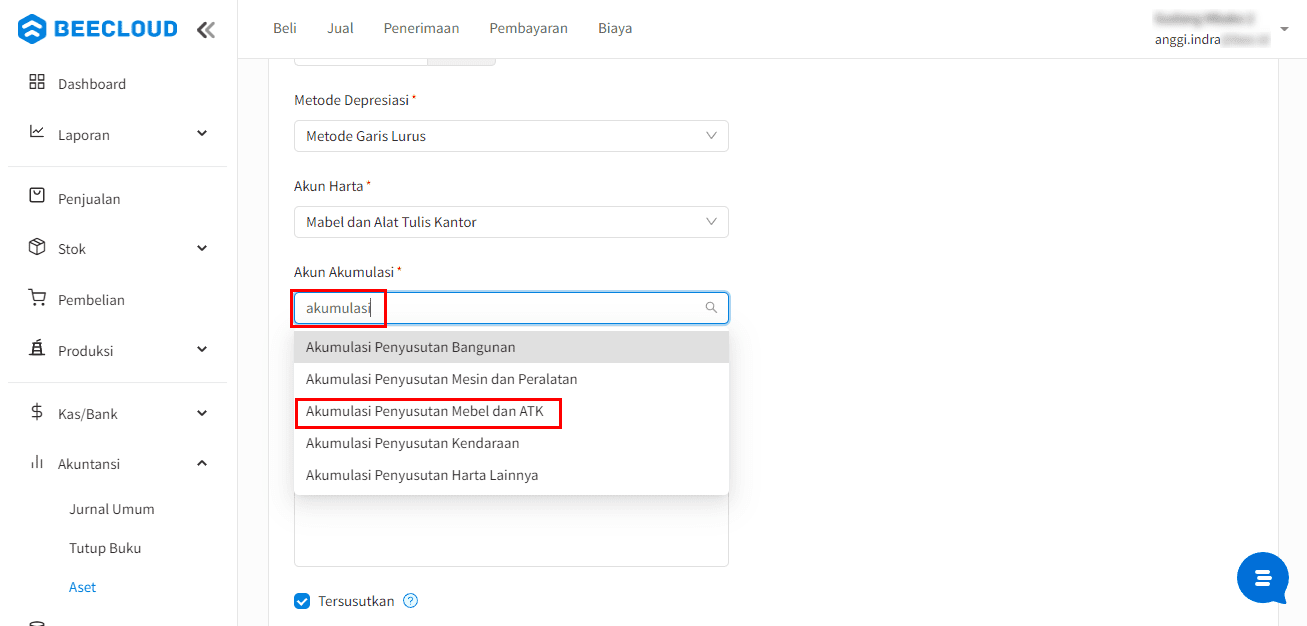Click the notes text area below dropdown
Image resolution: width=1307 pixels, height=626 pixels.
511,531
